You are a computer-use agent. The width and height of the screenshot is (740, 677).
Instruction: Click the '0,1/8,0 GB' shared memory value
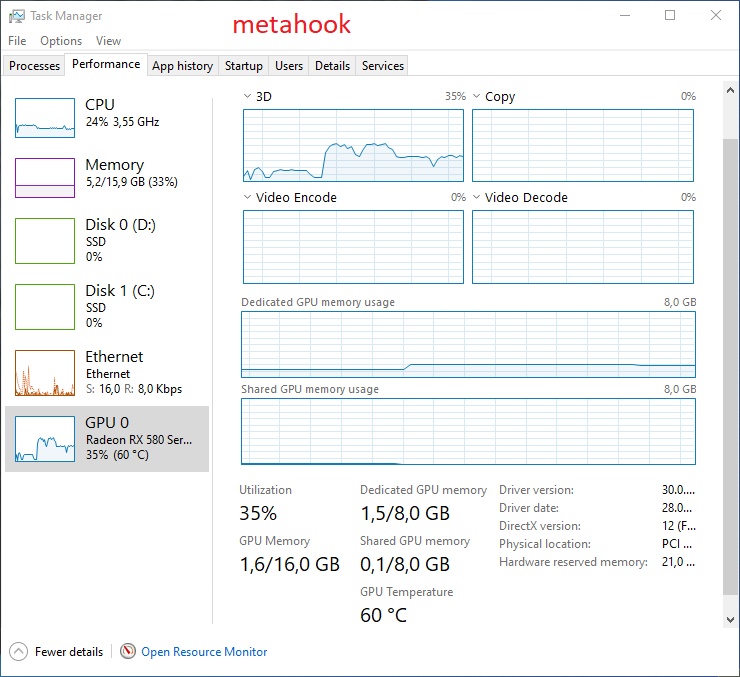point(405,564)
